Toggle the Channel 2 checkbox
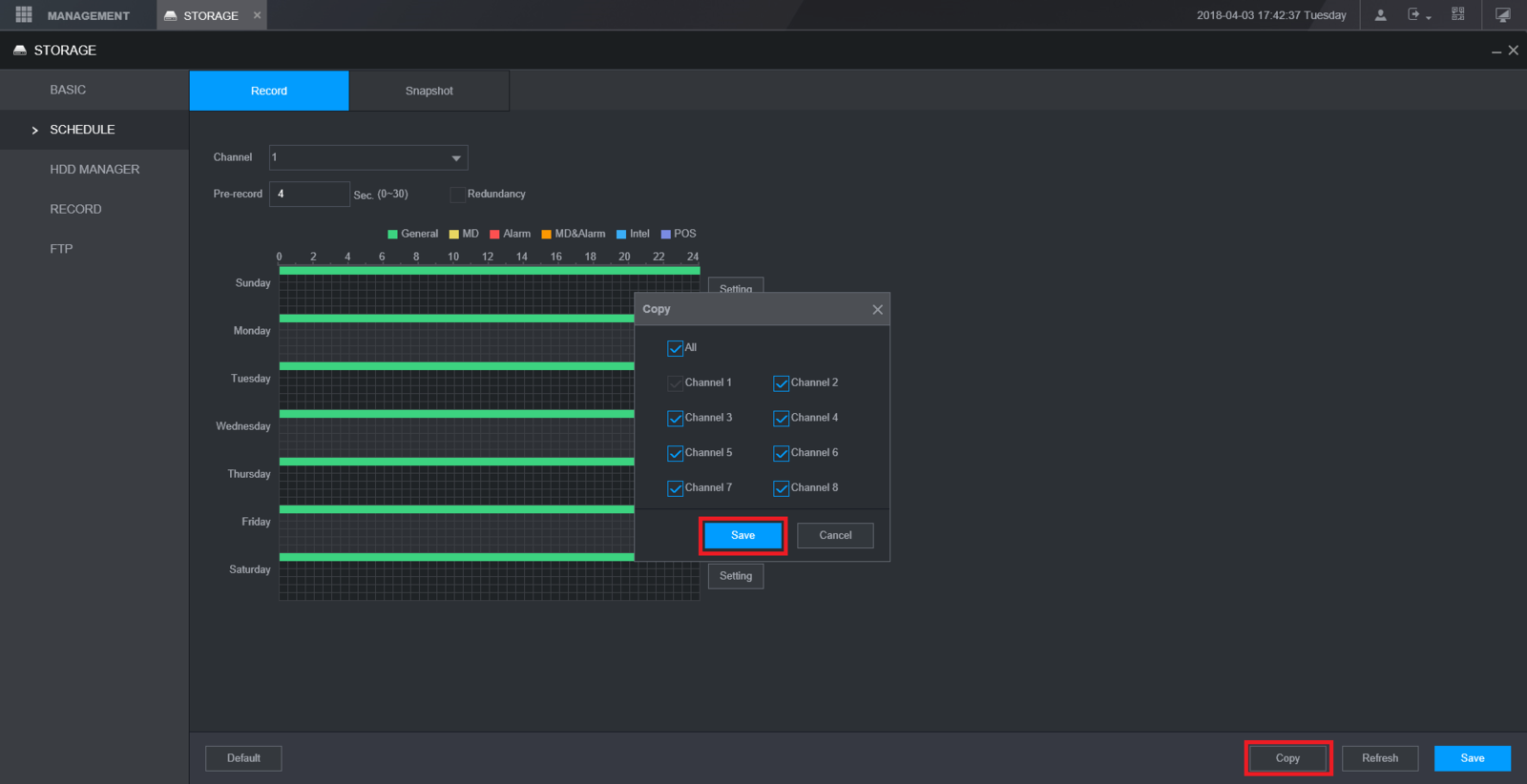The image size is (1527, 784). click(782, 383)
